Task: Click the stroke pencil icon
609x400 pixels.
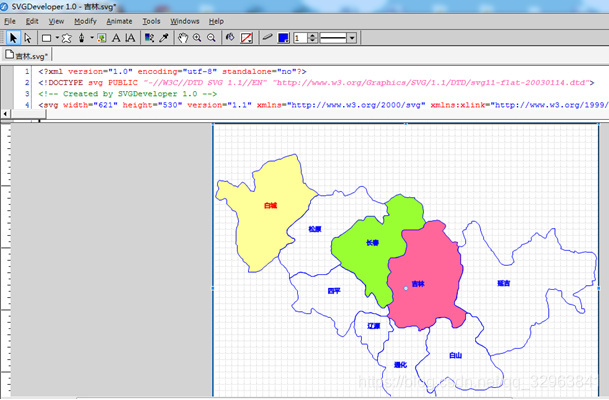Action: click(267, 38)
